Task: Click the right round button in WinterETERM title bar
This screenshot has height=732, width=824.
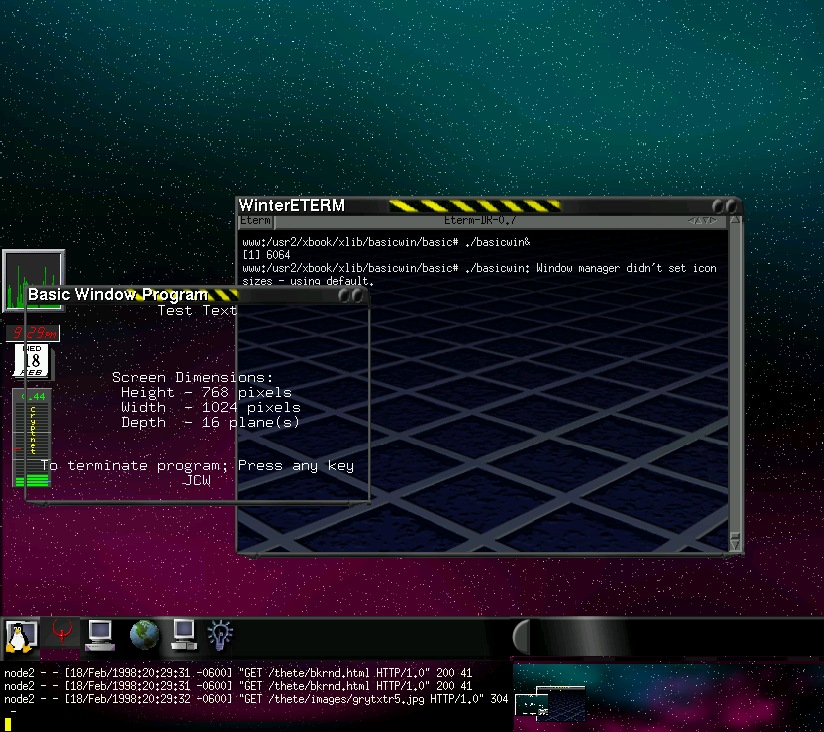Action: coord(731,207)
